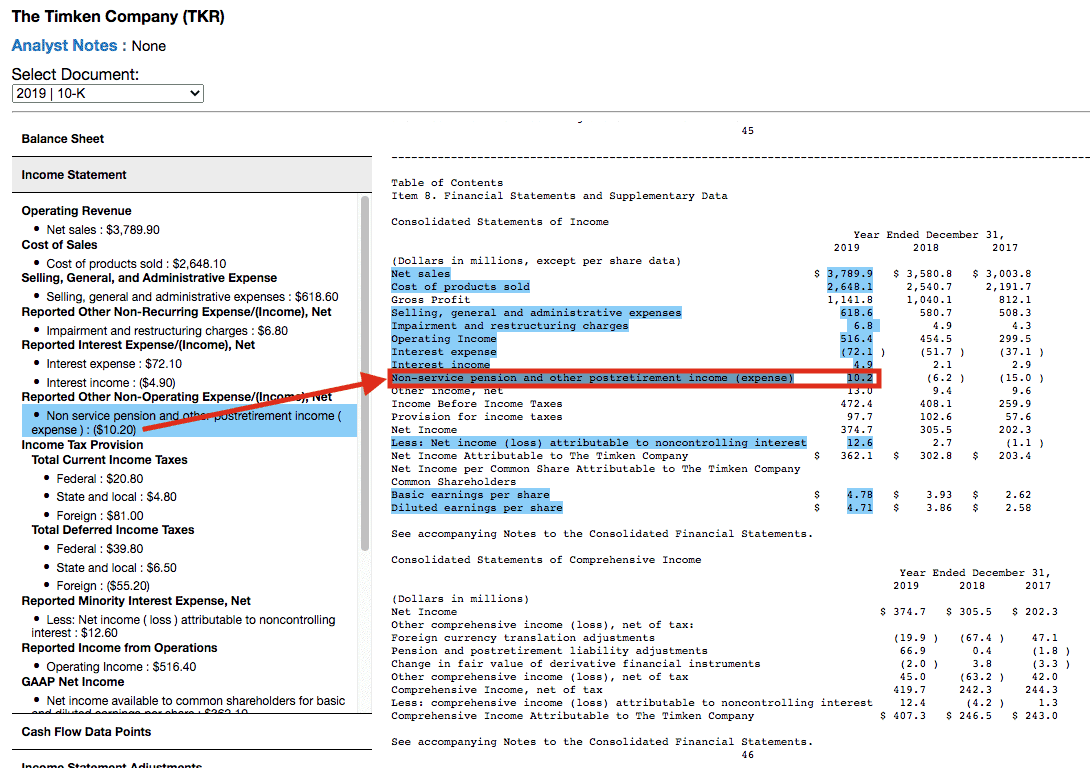Click 'Reported Interest Expense/(Income), Net' heading

(x=138, y=345)
